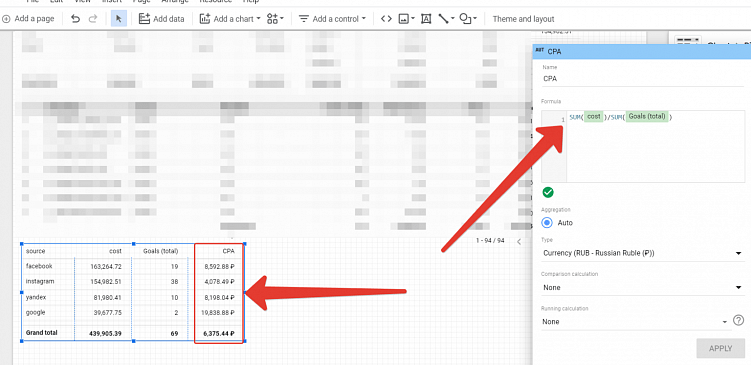Select the Auto aggregation radio button
The width and height of the screenshot is (751, 365).
pos(547,223)
